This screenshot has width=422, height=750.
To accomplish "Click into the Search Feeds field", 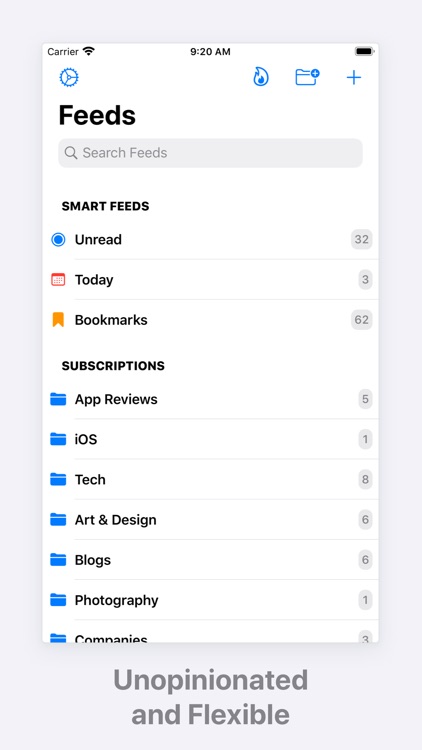I will pyautogui.click(x=211, y=153).
